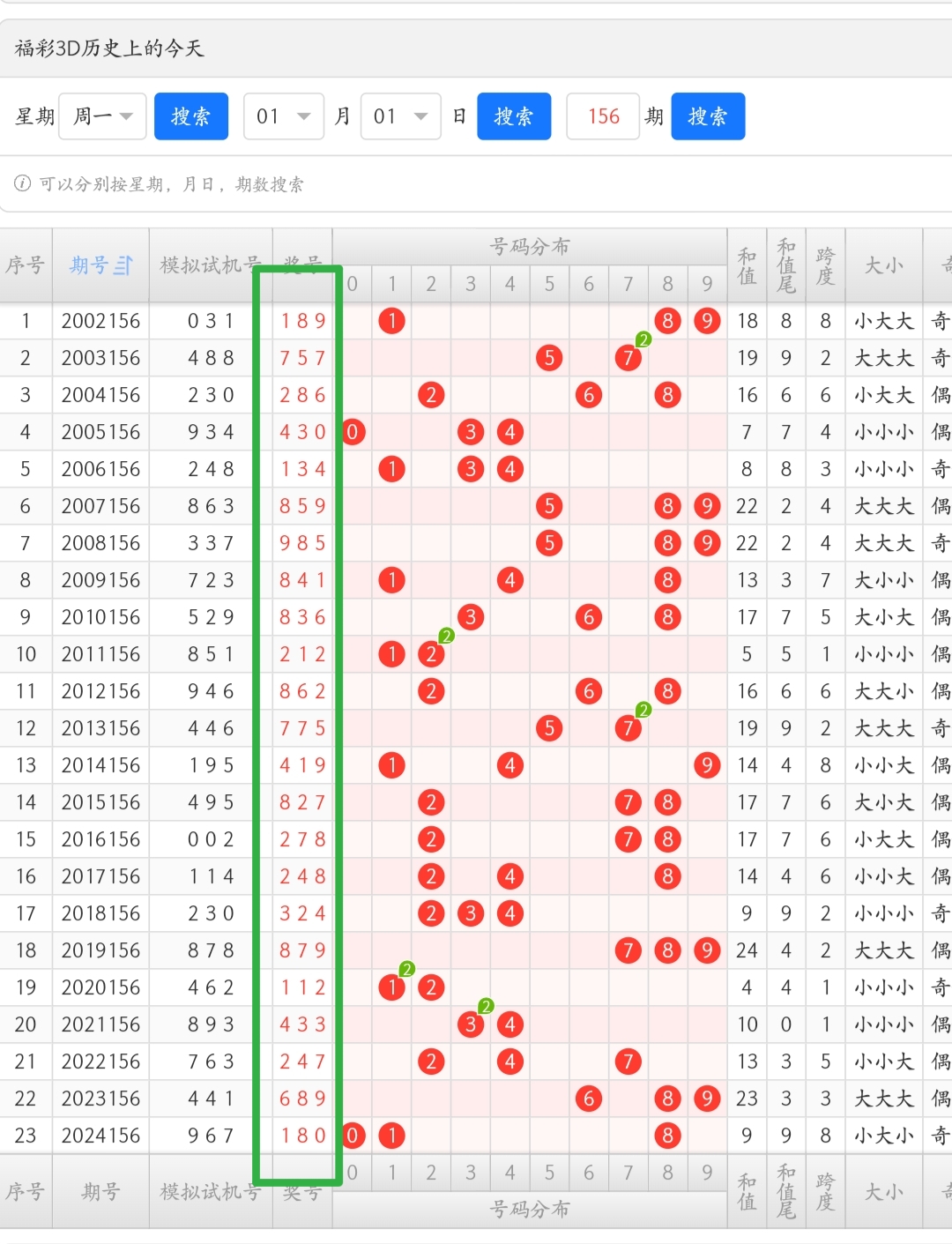This screenshot has height=1244, width=952.
Task: Click red ball 2 in row 2011156
Action: point(431,654)
